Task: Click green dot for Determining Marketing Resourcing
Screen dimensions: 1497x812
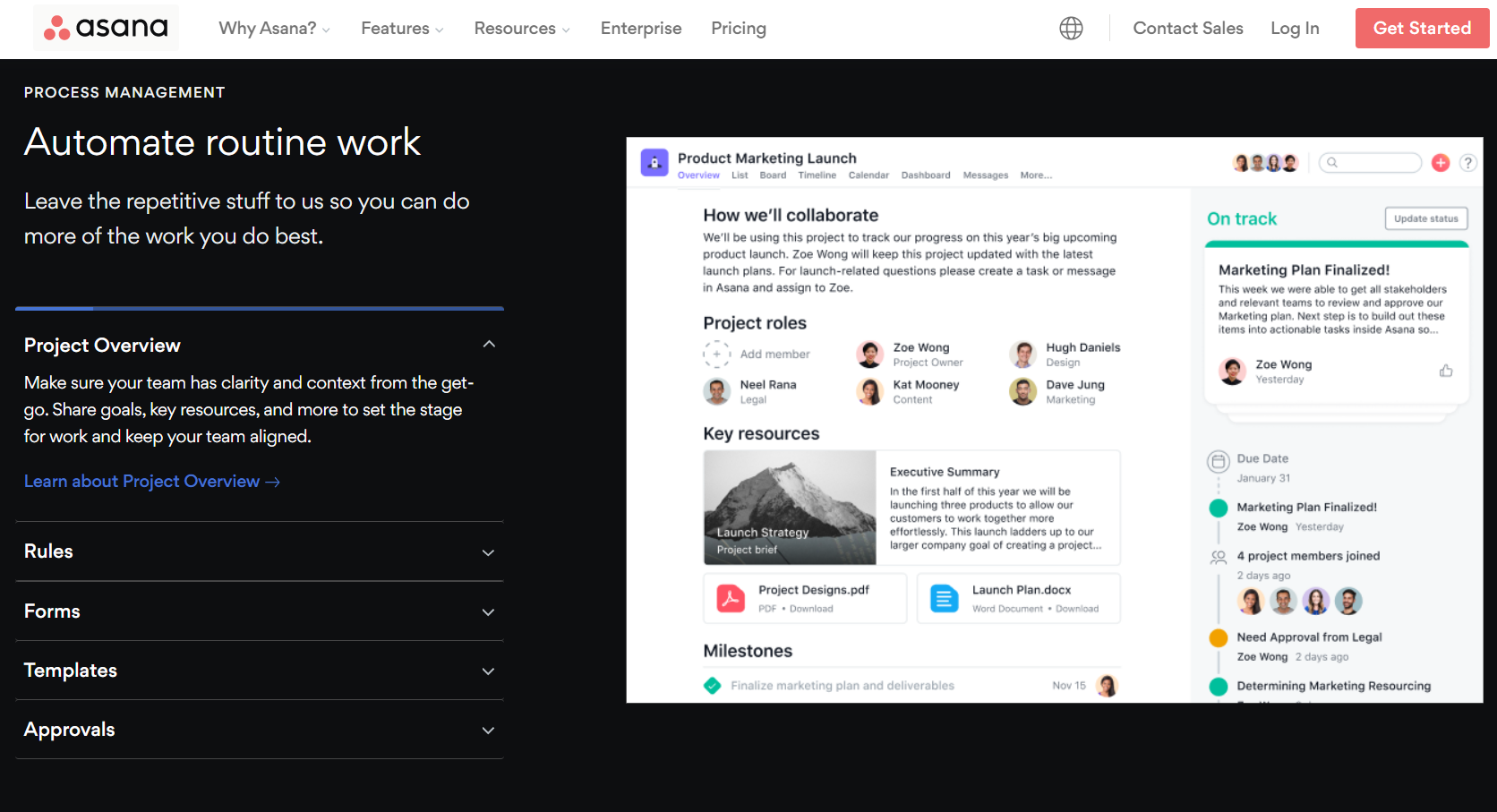Action: click(1219, 687)
